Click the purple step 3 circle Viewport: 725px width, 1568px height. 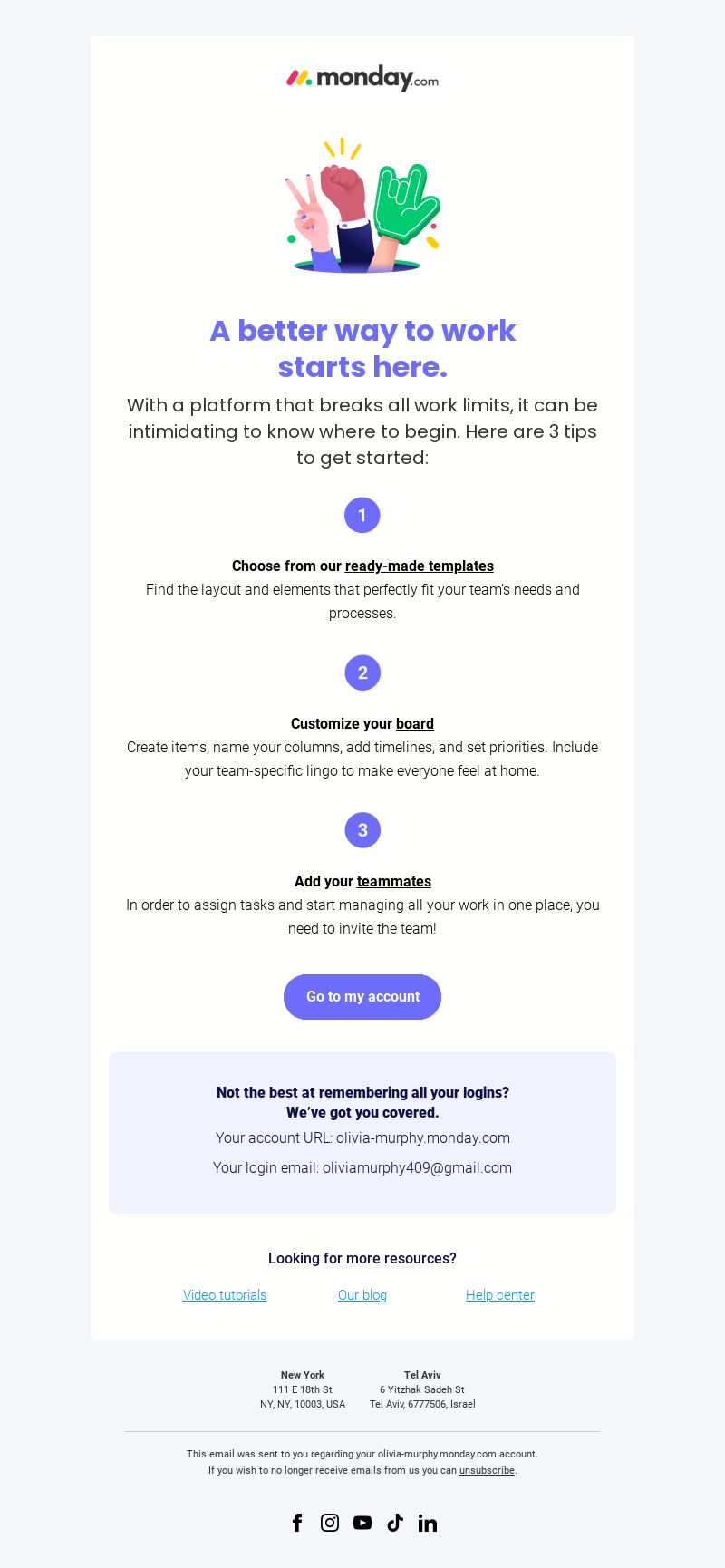coord(362,830)
